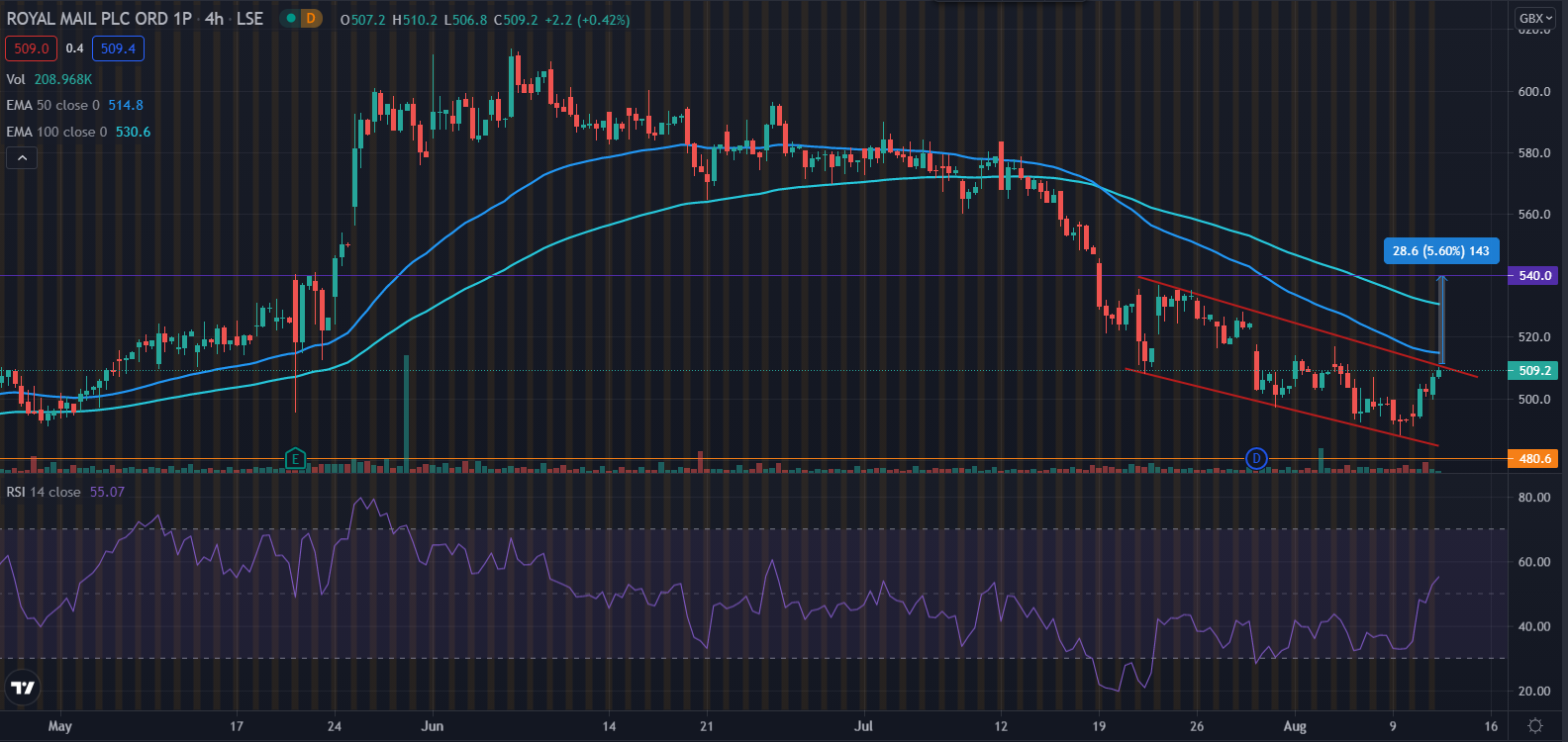Click the Jul date label on time axis
Screen dimensions: 1568x742
point(864,726)
